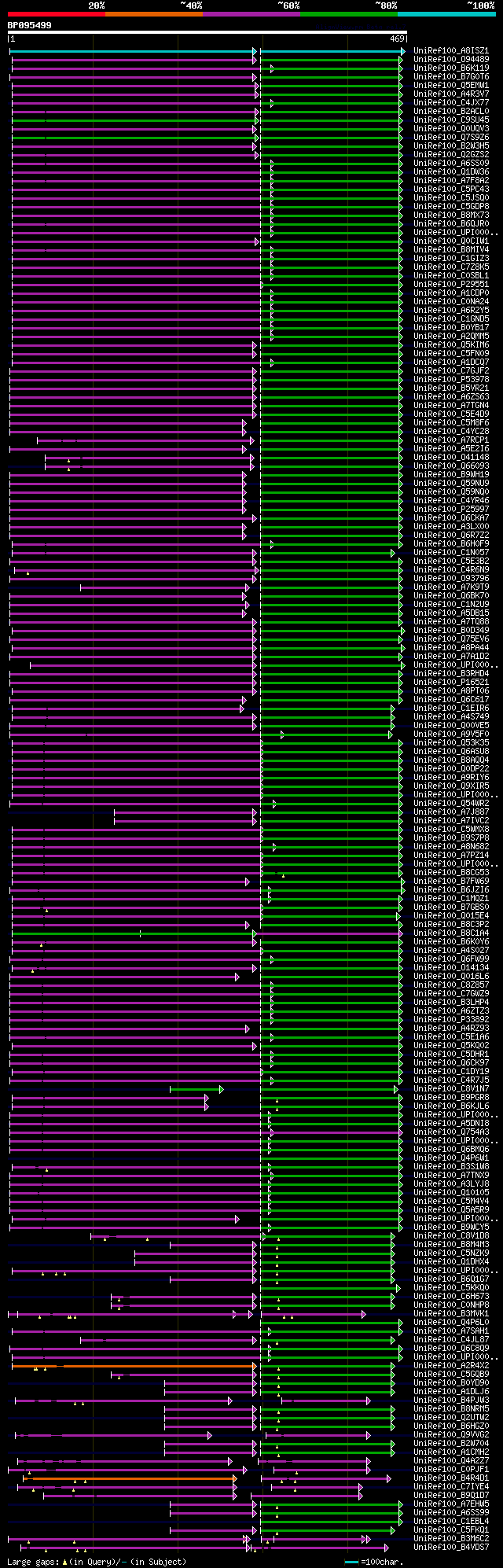Select label UniRef100_Q754A3
503x1568 pixels.
click(x=451, y=1132)
